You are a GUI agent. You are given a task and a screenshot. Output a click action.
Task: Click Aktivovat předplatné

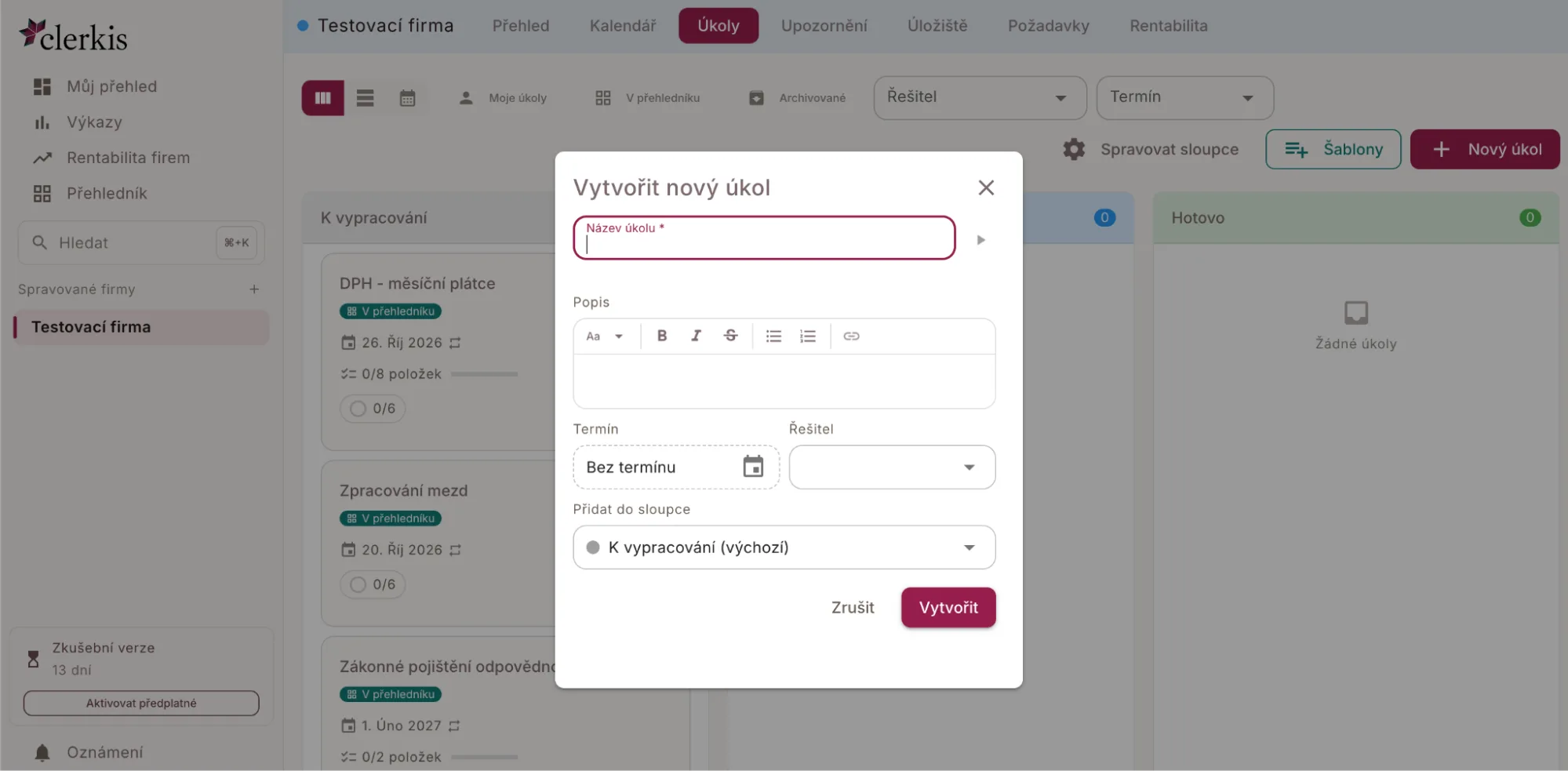[x=141, y=703]
